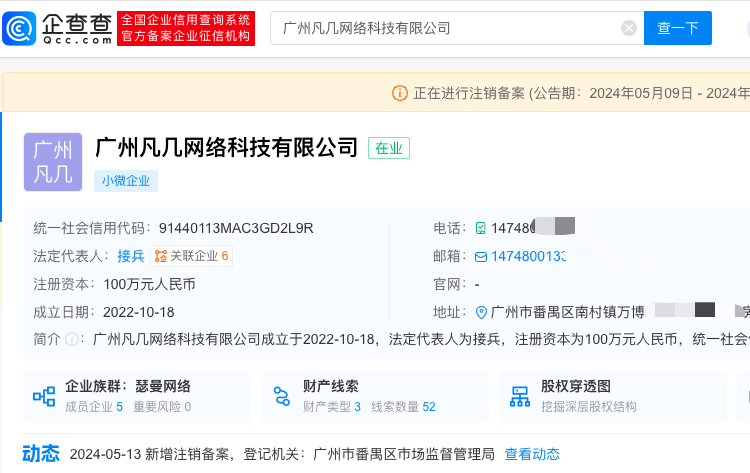Screen dimensions: 750x473
Task: Click the 全国企业信用查询系统 red banner
Action: pyautogui.click(x=186, y=28)
